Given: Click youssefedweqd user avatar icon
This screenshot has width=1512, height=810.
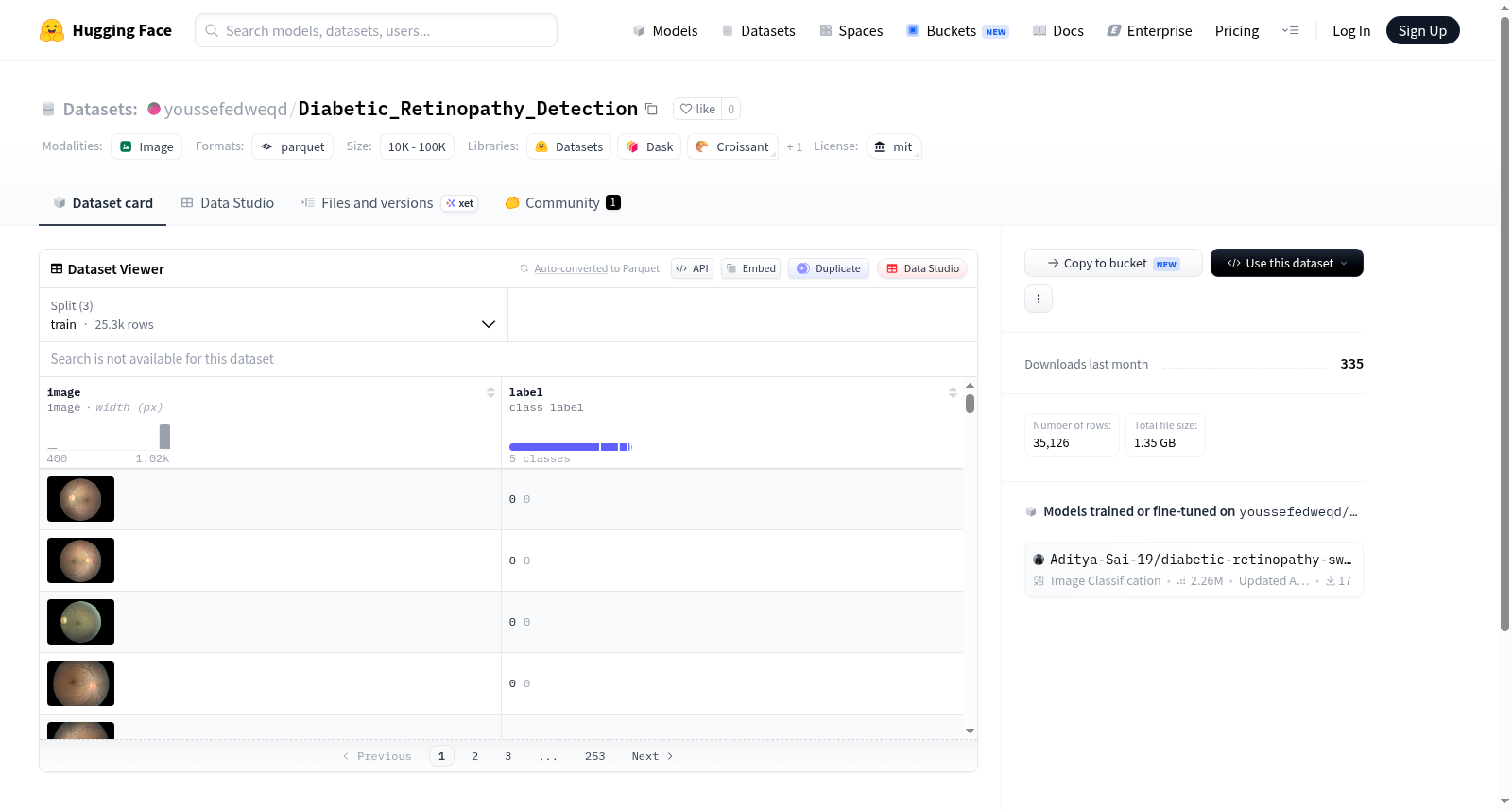Looking at the screenshot, I should tap(154, 109).
